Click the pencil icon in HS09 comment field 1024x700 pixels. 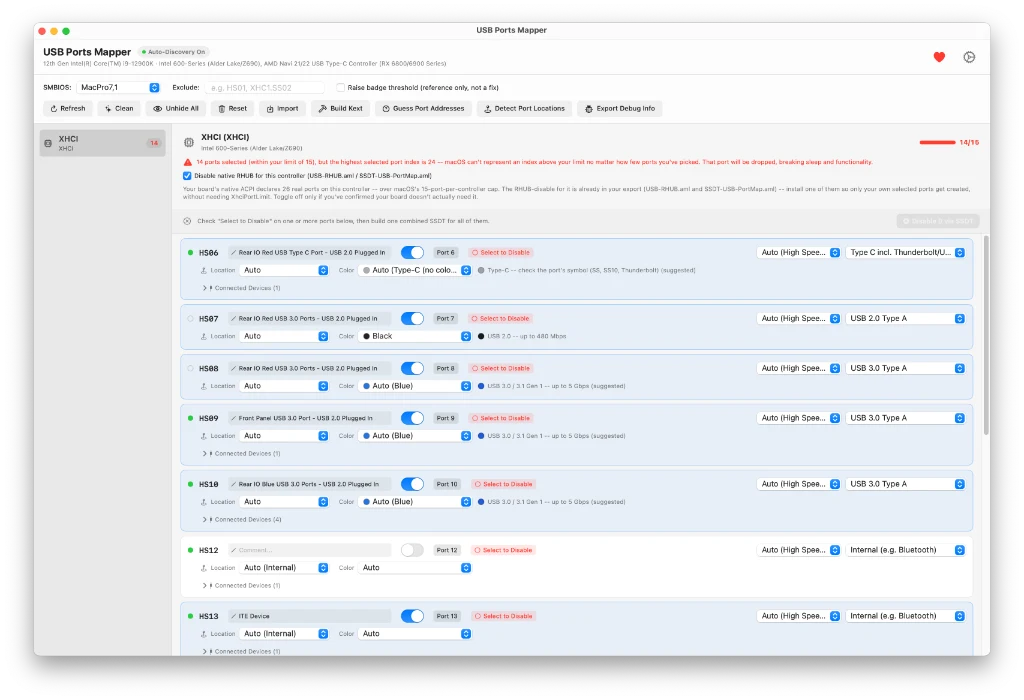[233, 418]
